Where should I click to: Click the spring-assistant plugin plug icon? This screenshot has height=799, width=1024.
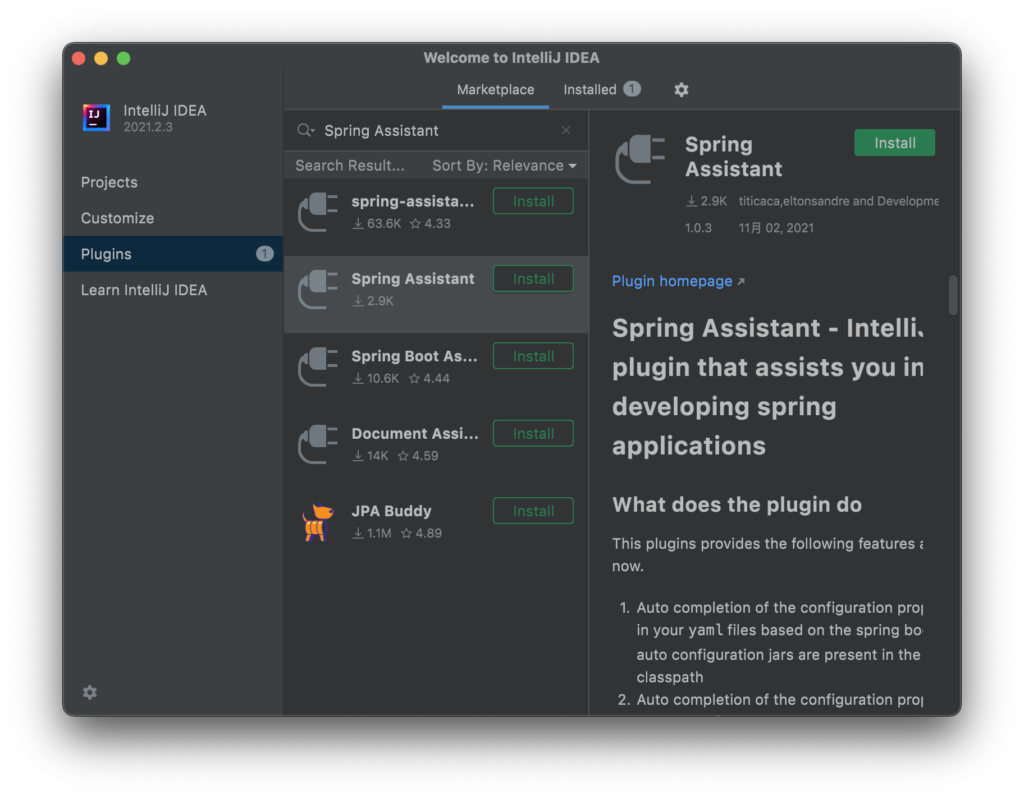pyautogui.click(x=318, y=211)
